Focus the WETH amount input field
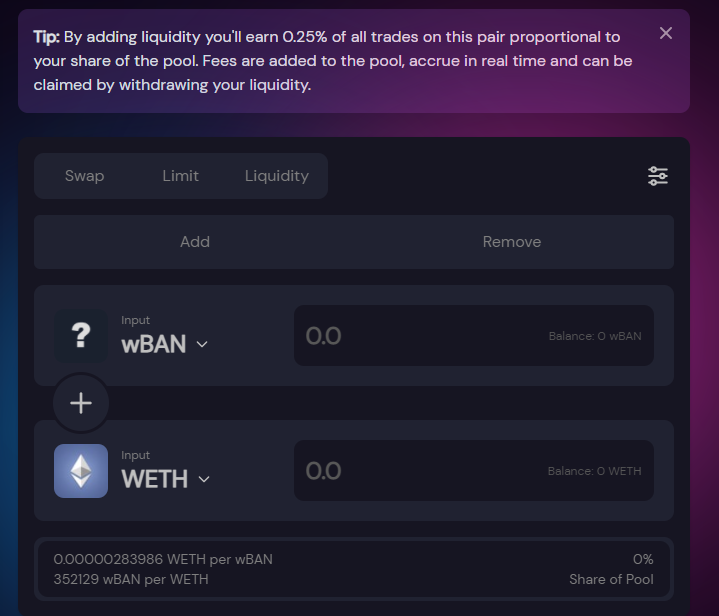 click(x=474, y=471)
